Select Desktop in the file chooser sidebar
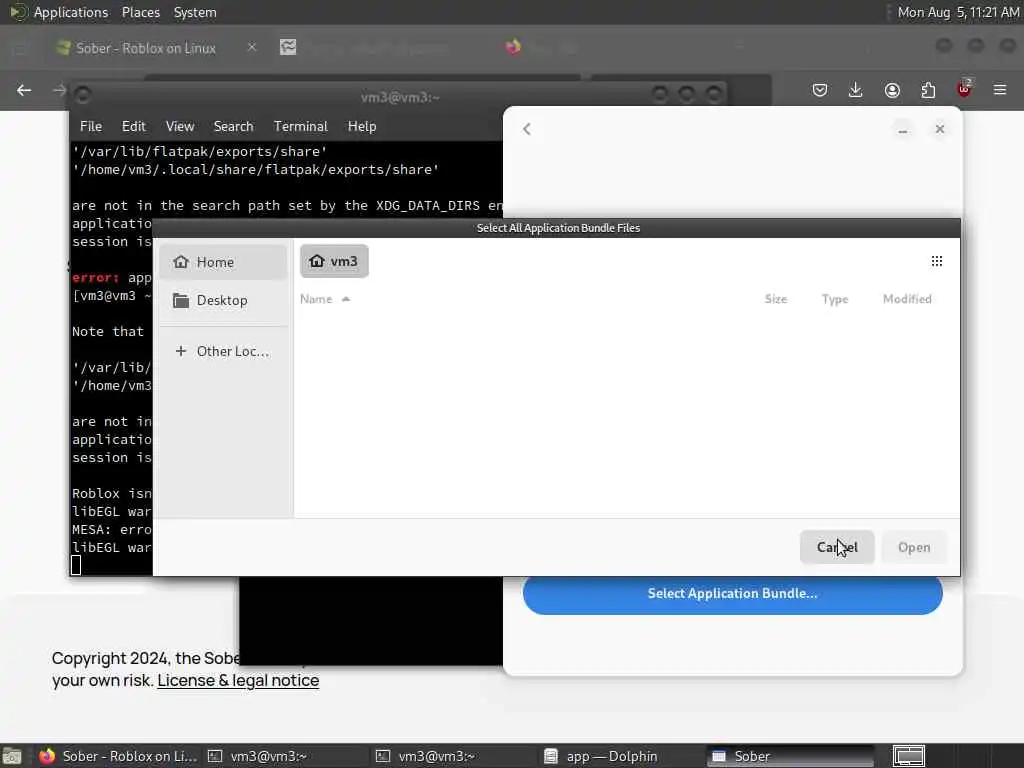 (223, 300)
